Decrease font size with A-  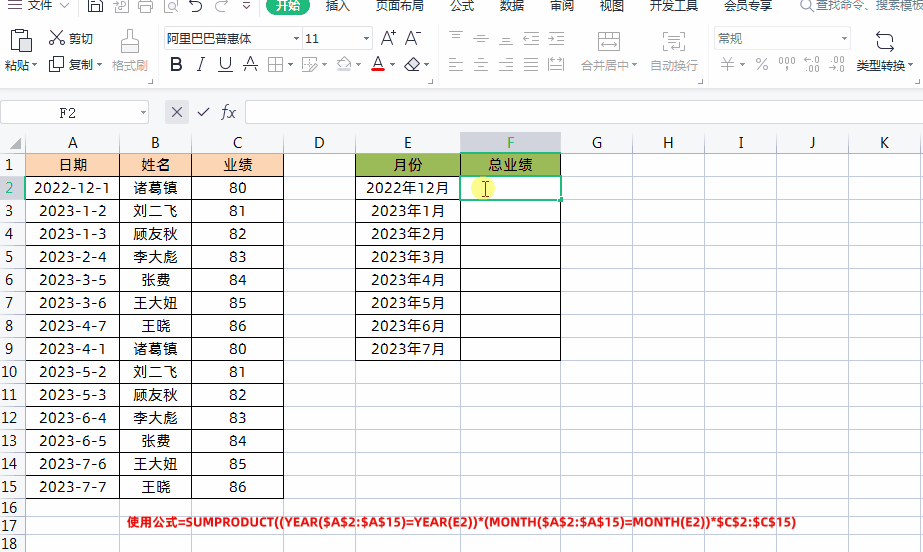[x=413, y=38]
